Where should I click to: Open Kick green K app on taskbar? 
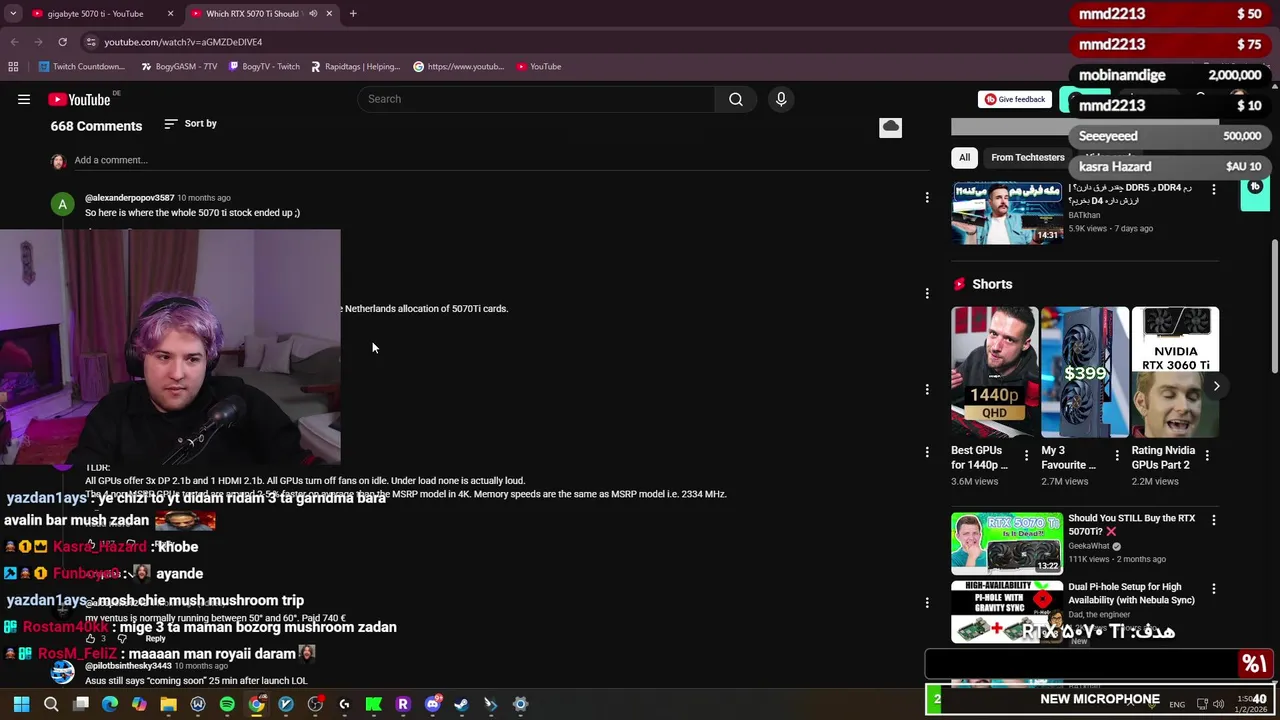coord(373,704)
